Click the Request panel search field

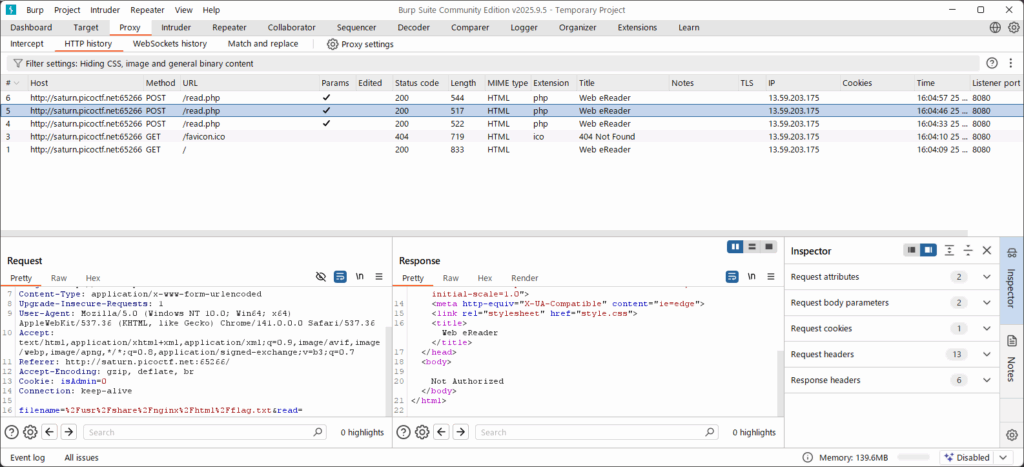click(200, 432)
